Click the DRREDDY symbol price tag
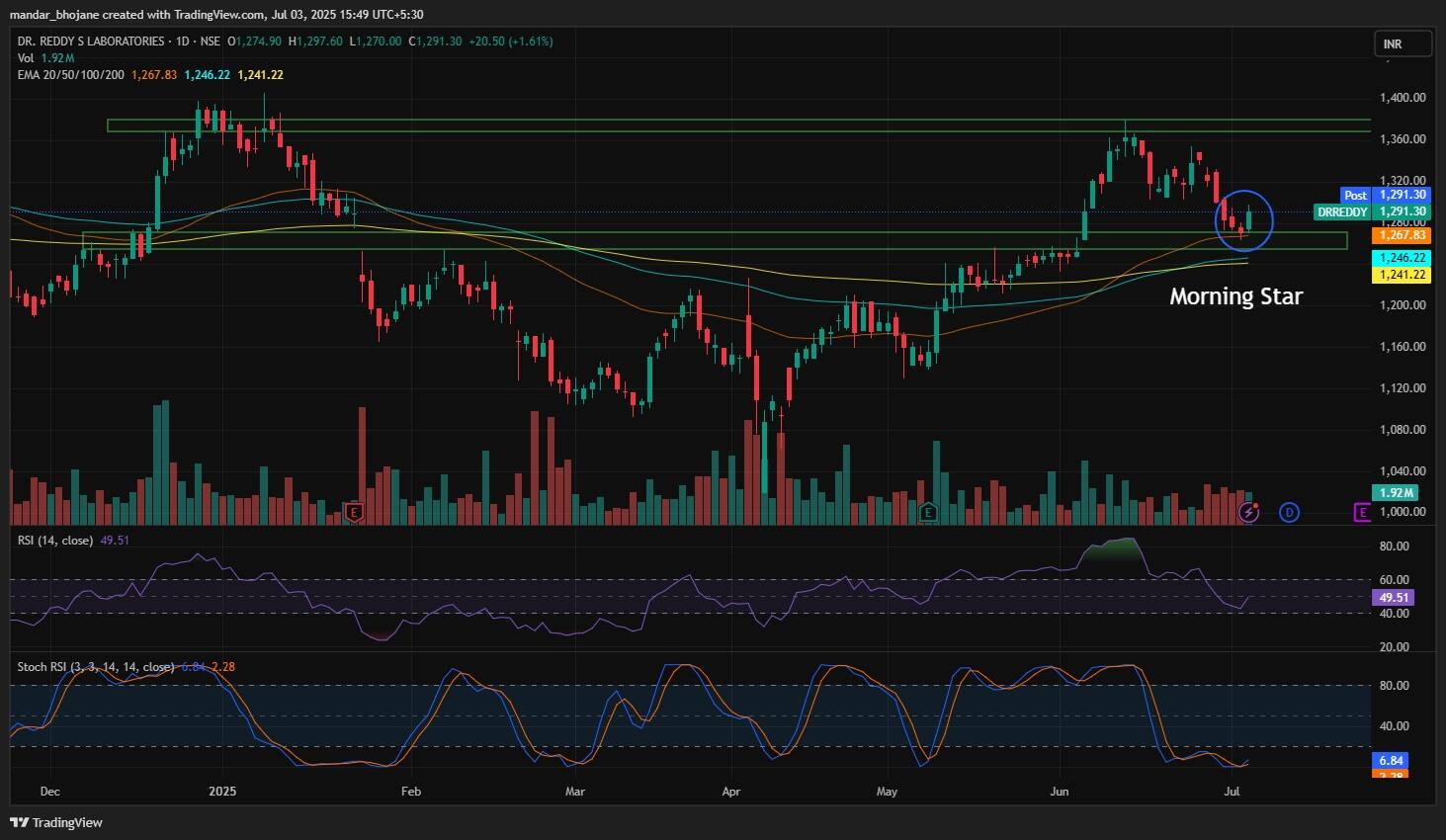This screenshot has height=840, width=1446. tap(1372, 211)
